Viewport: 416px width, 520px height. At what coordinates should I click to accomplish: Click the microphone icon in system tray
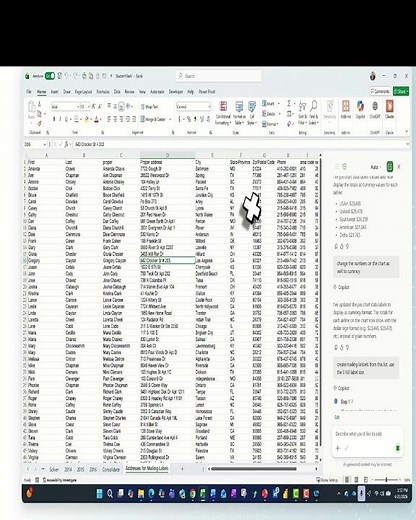[361, 494]
